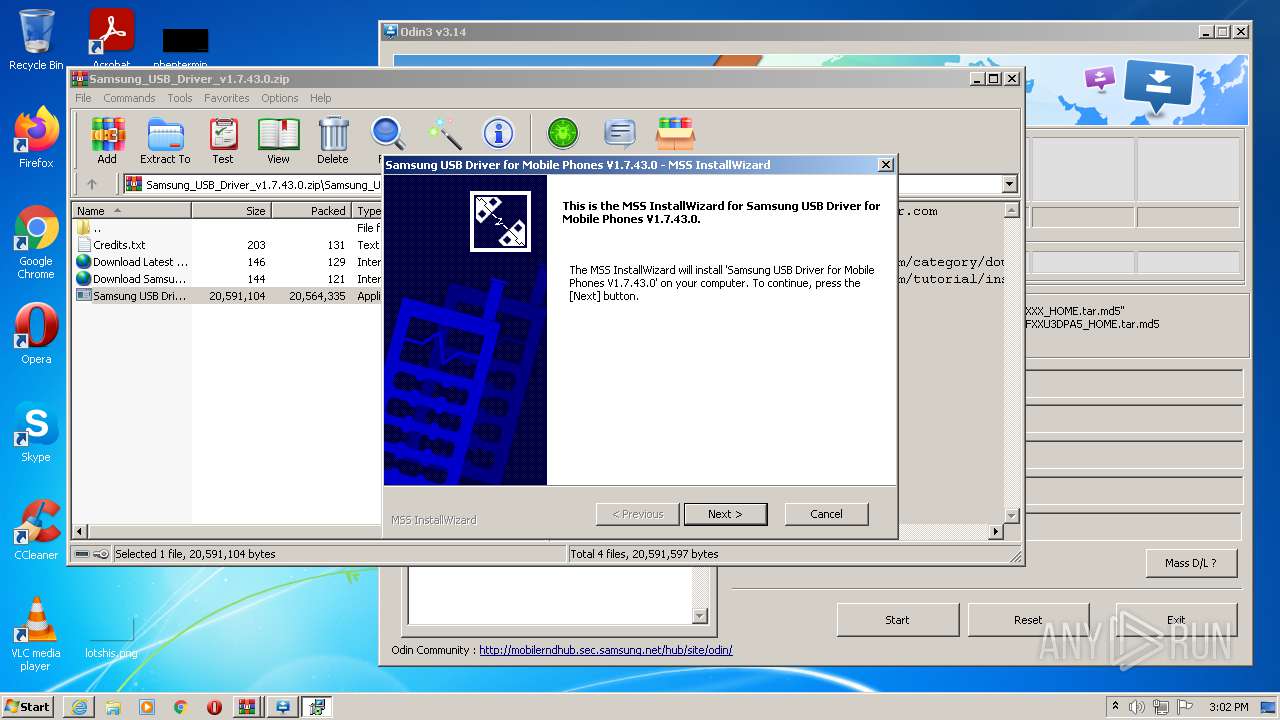Screen dimensions: 1280x720
Task: Click WinRAR horizontal scrollbar right arrow
Action: [x=995, y=532]
